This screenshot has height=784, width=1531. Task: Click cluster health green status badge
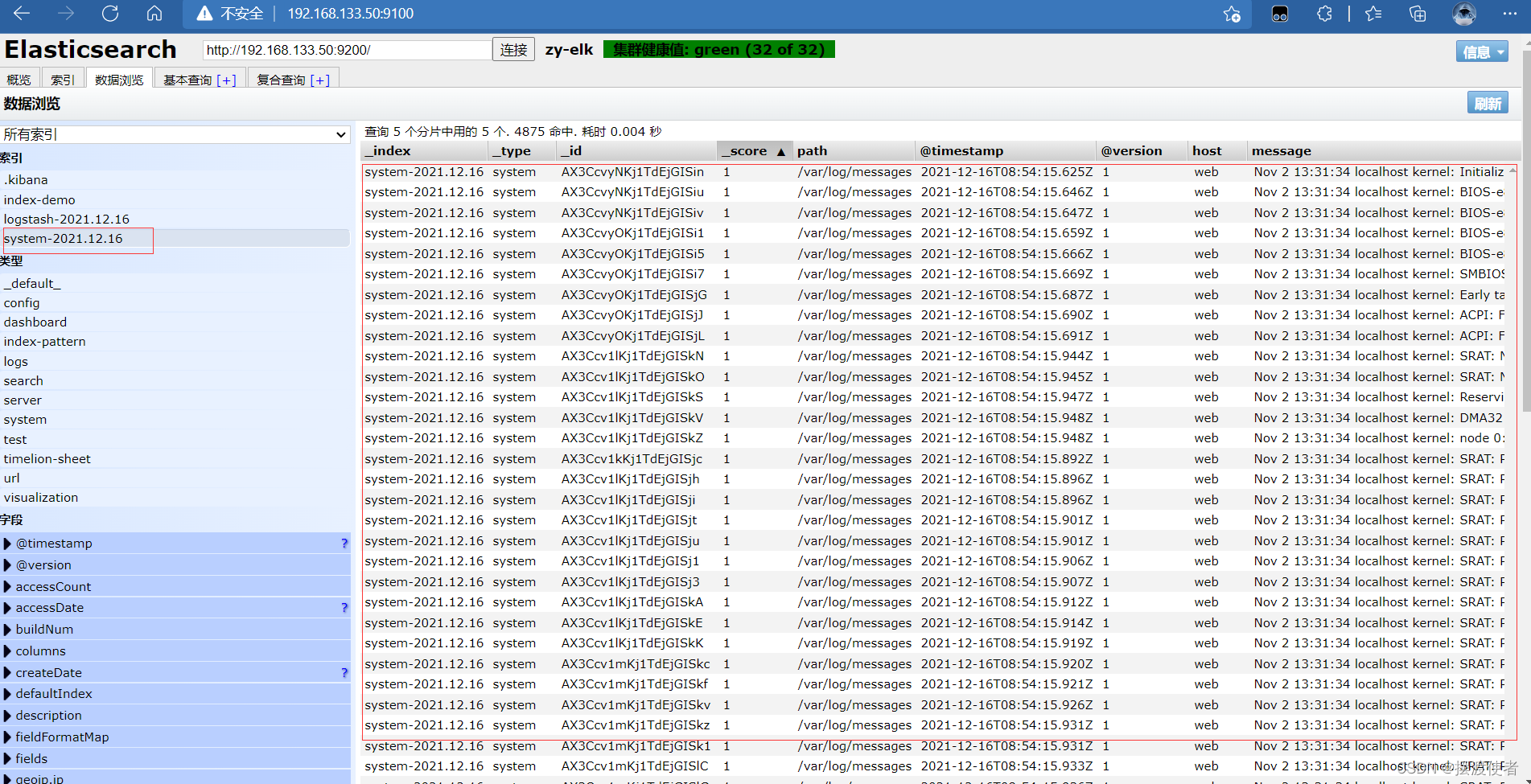point(719,50)
